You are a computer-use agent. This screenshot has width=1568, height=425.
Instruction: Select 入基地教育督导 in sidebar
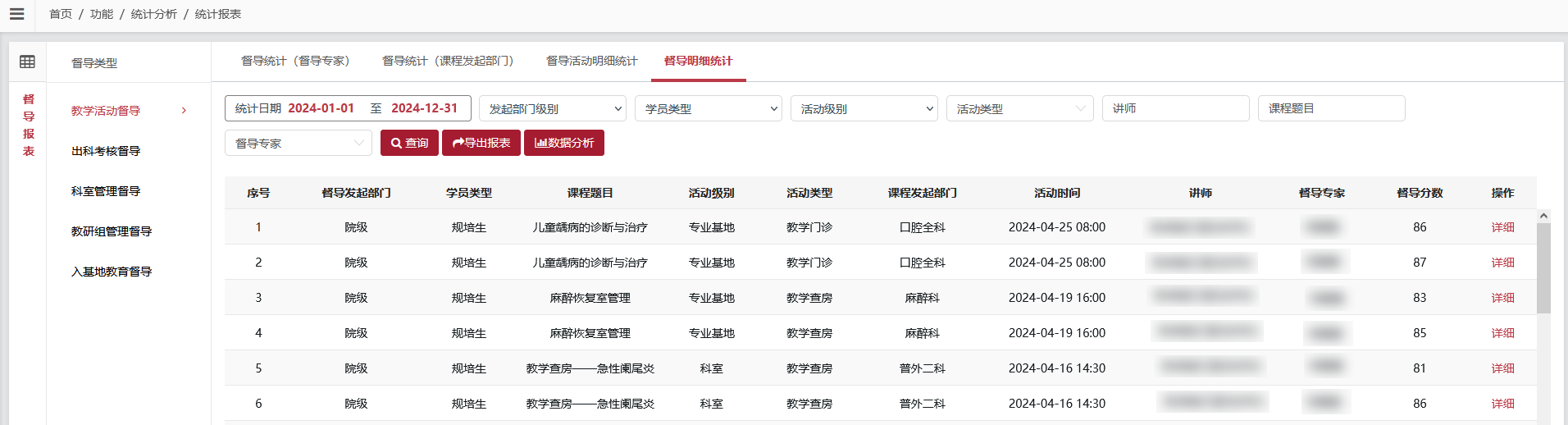click(x=112, y=272)
